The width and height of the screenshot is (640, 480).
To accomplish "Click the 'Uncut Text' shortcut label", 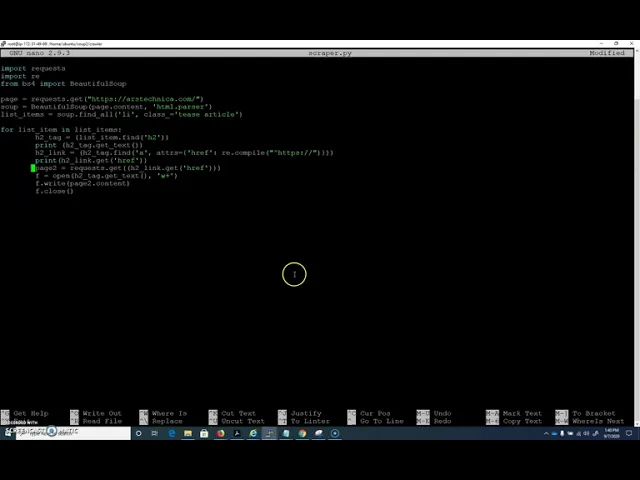I will (243, 421).
